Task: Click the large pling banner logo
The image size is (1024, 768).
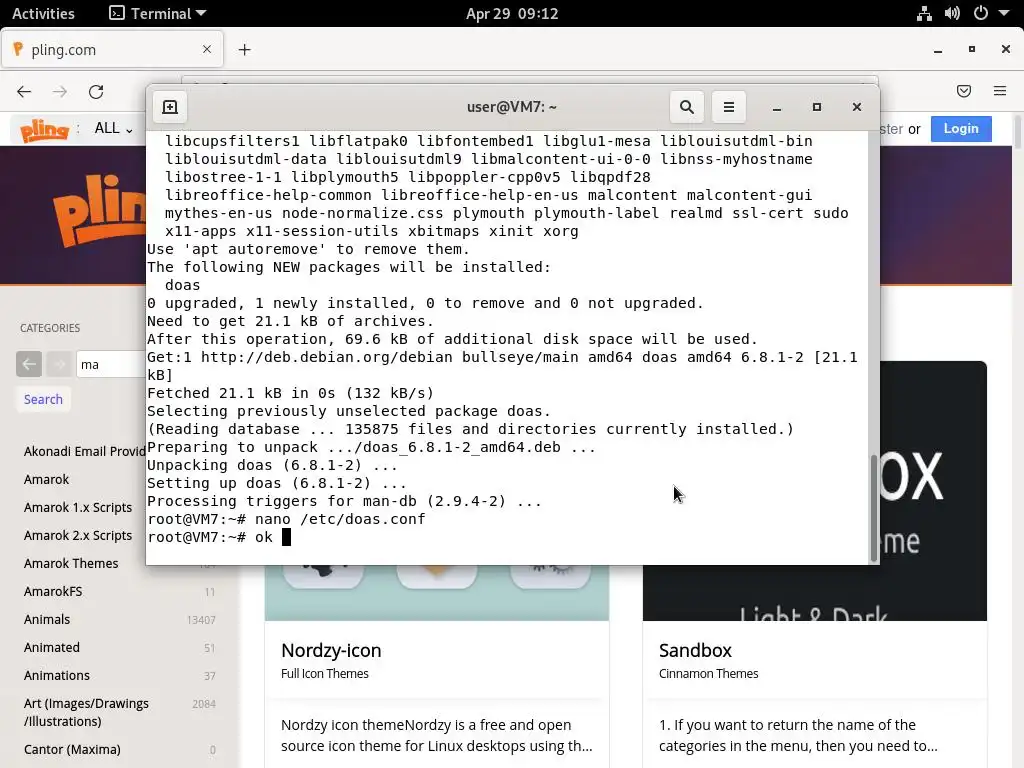Action: click(x=99, y=211)
